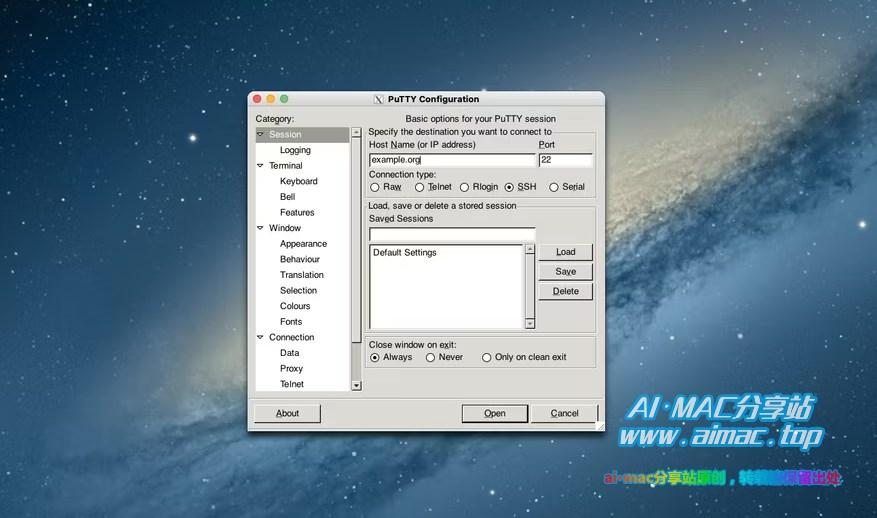
Task: Select the Terminal category label
Action: click(285, 166)
